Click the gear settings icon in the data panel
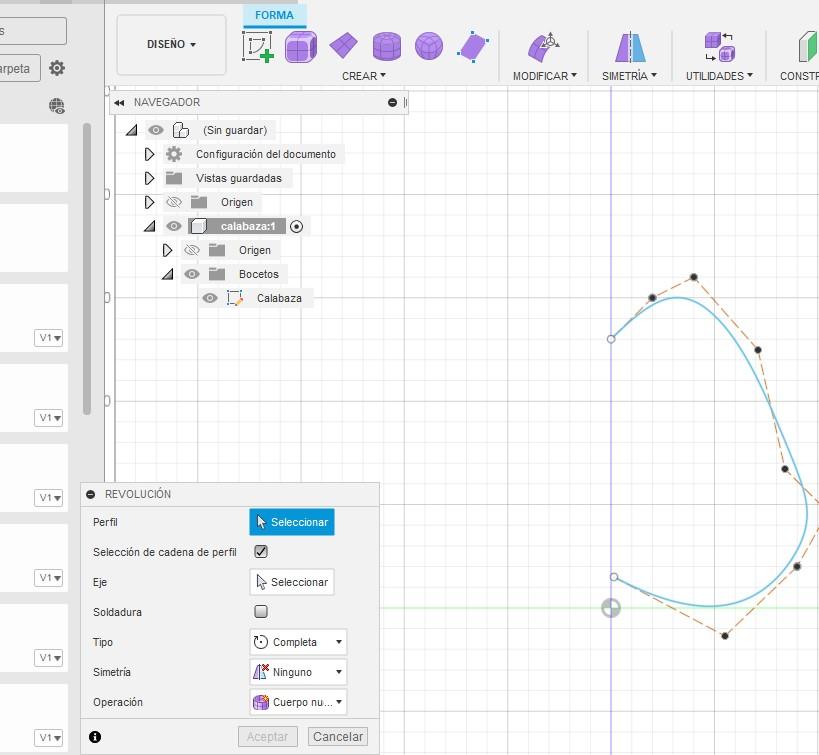 56,68
